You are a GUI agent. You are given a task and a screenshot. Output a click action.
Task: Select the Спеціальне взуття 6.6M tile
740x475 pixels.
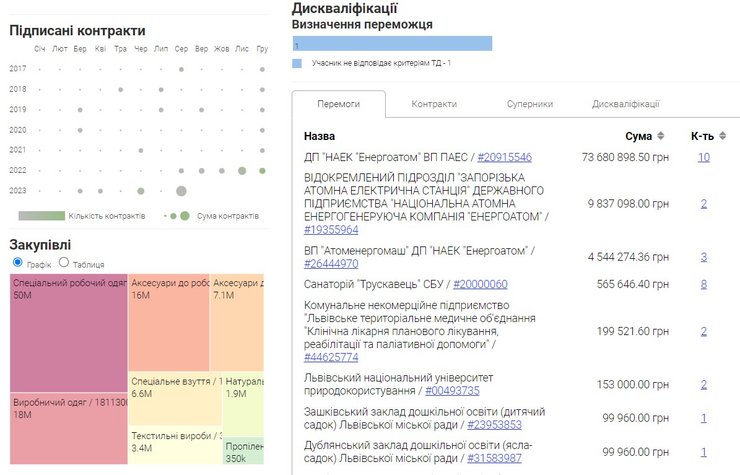point(175,399)
